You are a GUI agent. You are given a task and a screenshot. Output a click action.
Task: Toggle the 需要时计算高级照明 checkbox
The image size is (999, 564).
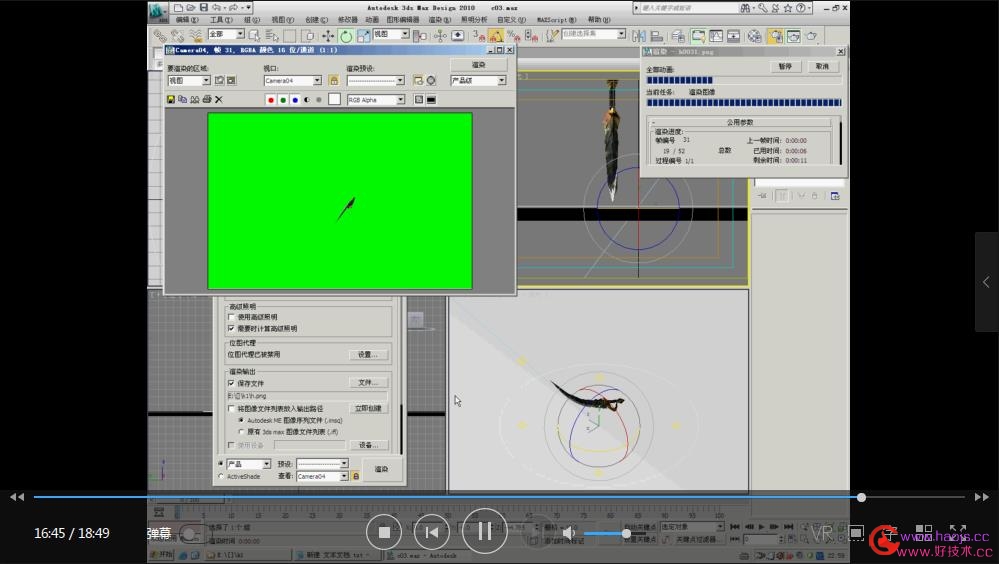231,328
